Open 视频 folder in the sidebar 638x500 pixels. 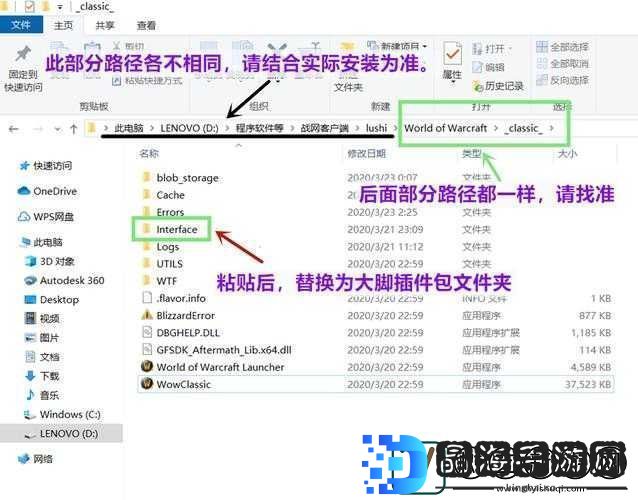click(x=42, y=318)
